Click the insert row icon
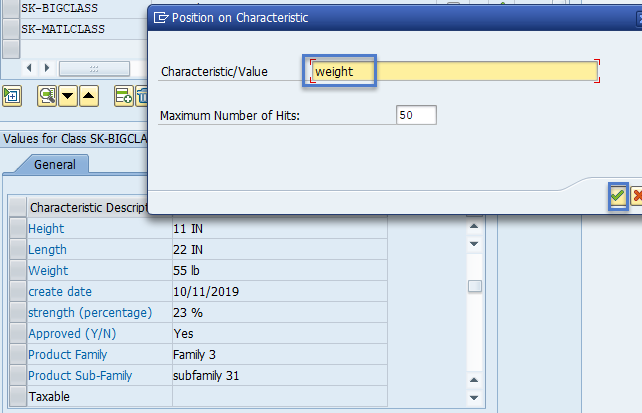 point(124,96)
